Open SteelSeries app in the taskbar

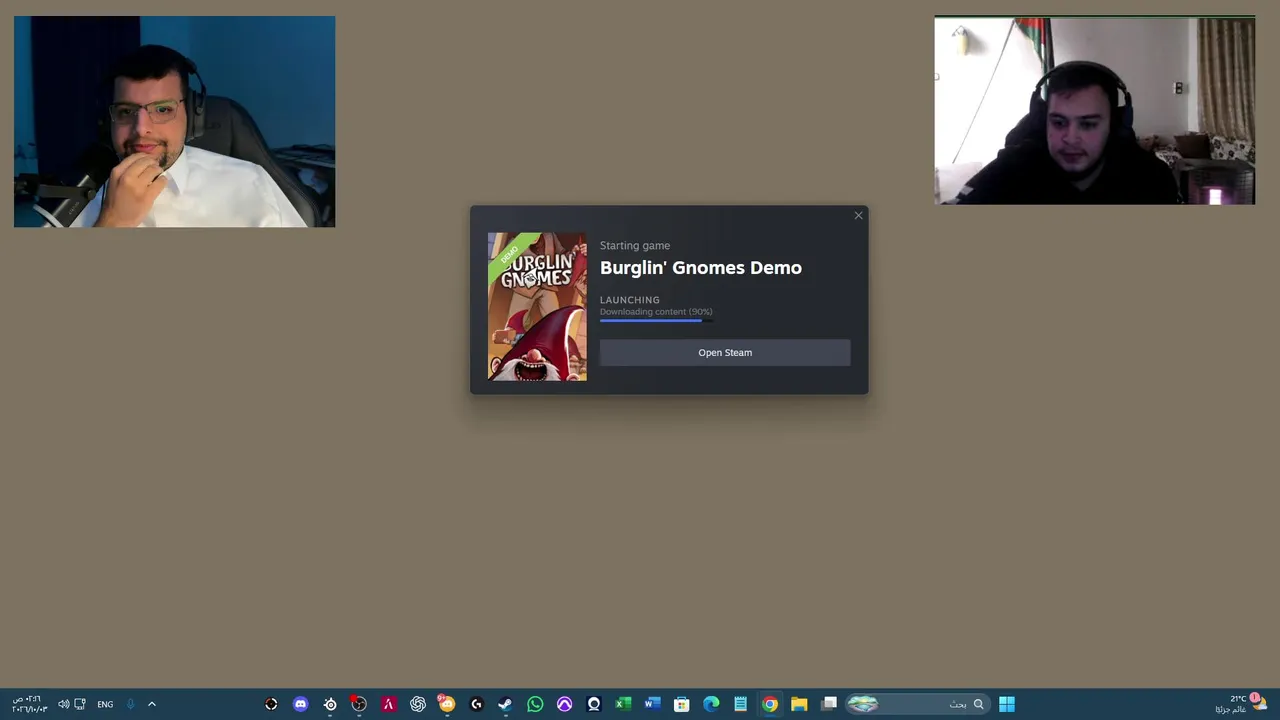pos(330,704)
